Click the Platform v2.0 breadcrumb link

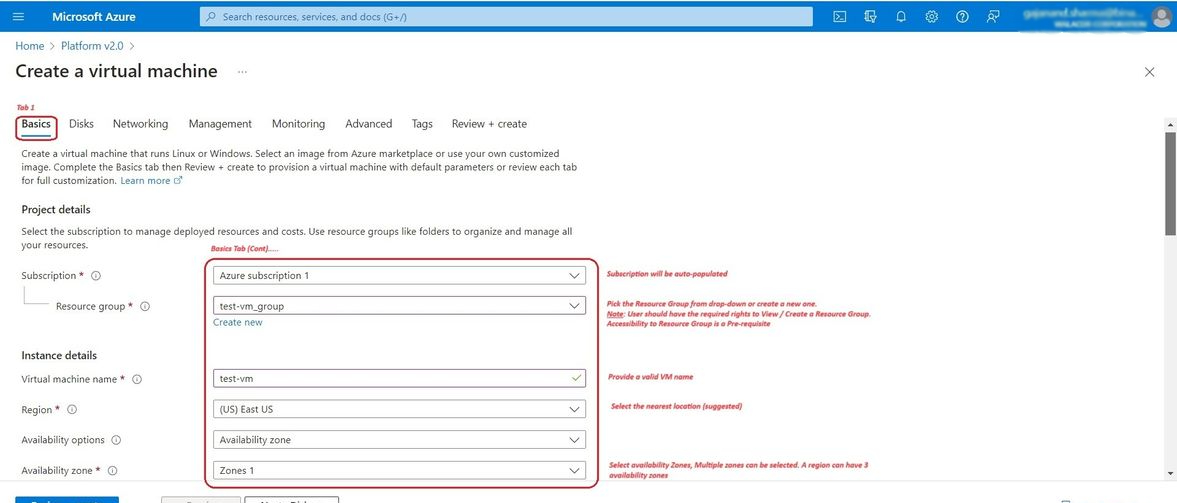[93, 46]
